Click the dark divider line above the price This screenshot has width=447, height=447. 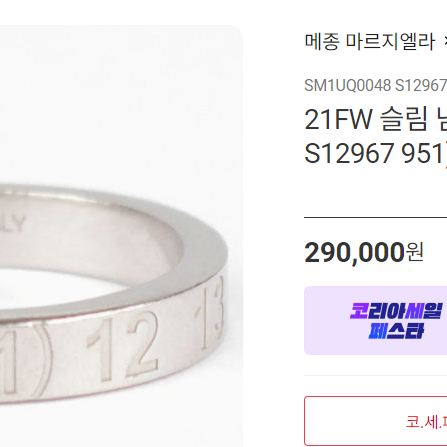[375, 217]
